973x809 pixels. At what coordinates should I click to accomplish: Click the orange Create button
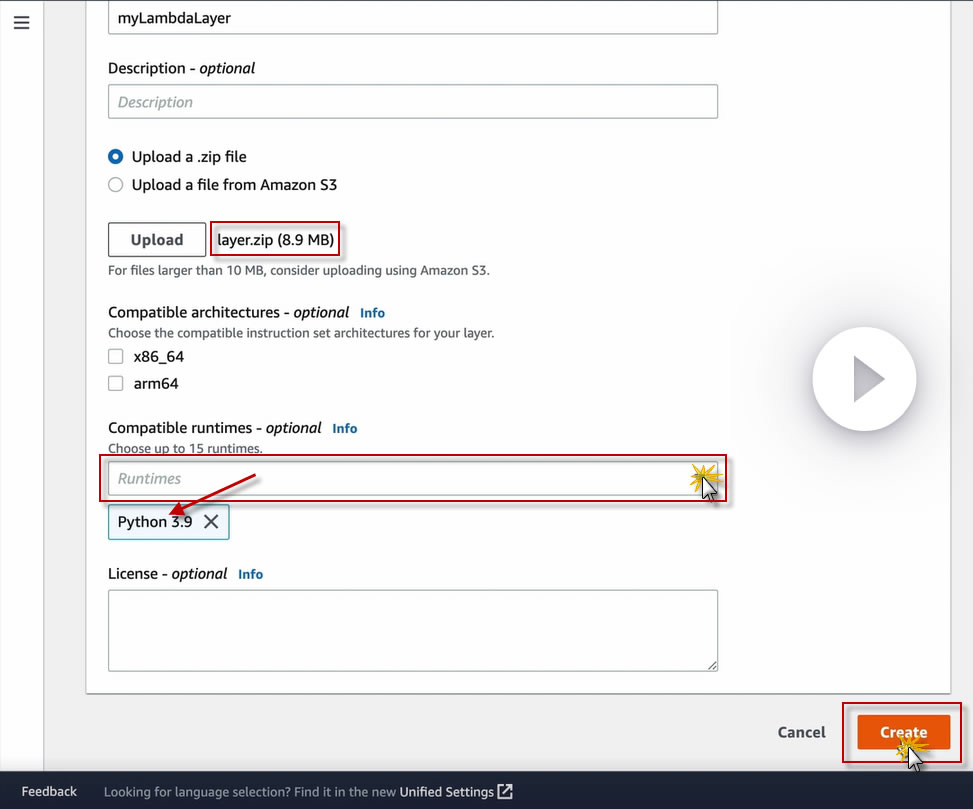click(904, 732)
